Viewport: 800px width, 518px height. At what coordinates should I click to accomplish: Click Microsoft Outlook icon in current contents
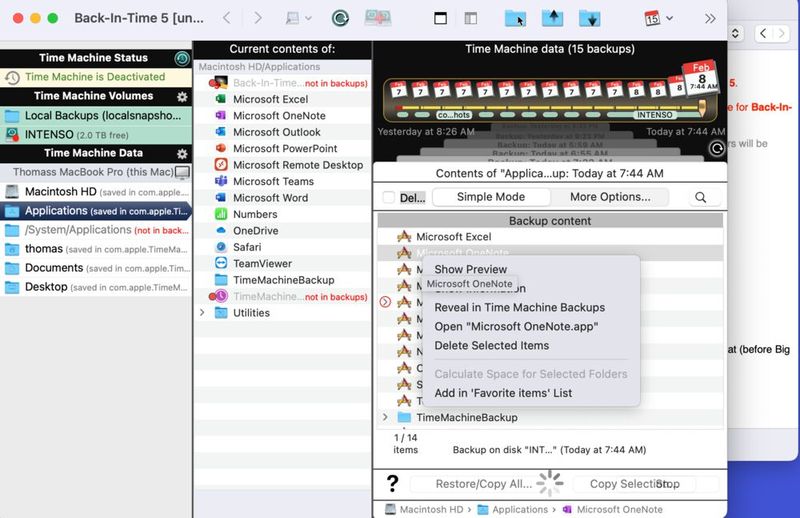pyautogui.click(x=221, y=132)
